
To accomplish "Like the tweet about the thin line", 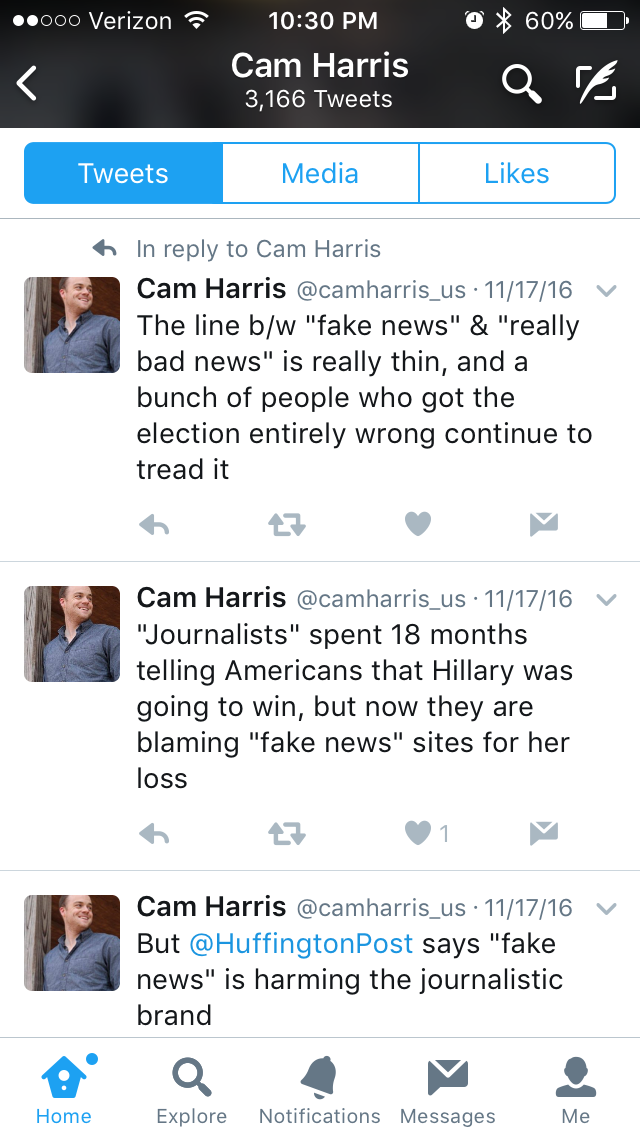I will coord(417,523).
